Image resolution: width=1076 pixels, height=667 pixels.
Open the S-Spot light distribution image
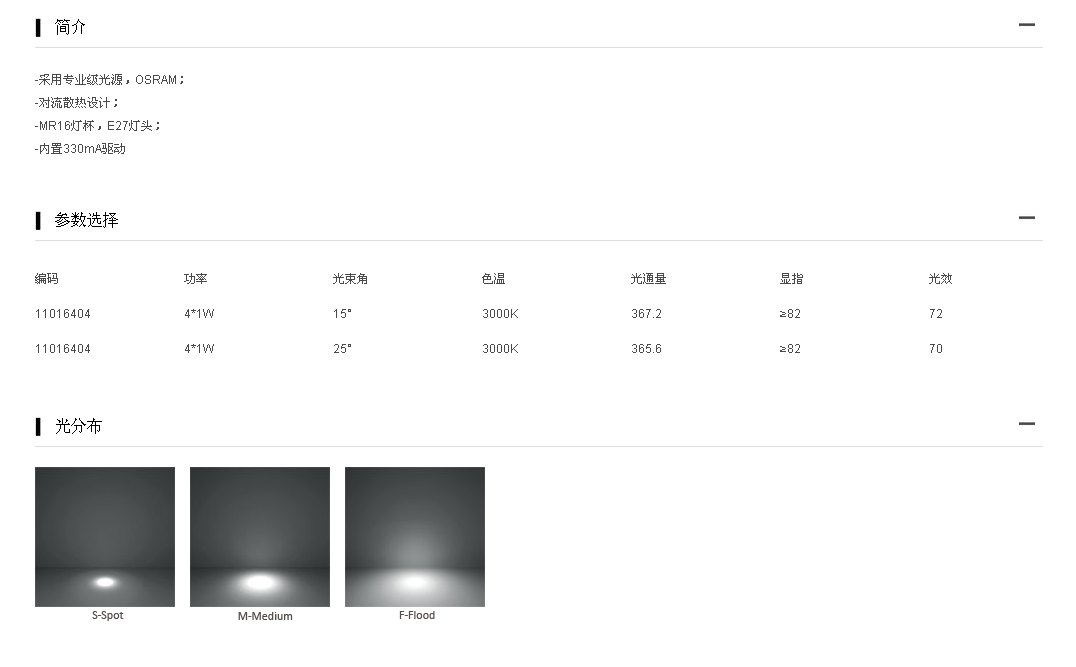pyautogui.click(x=105, y=536)
